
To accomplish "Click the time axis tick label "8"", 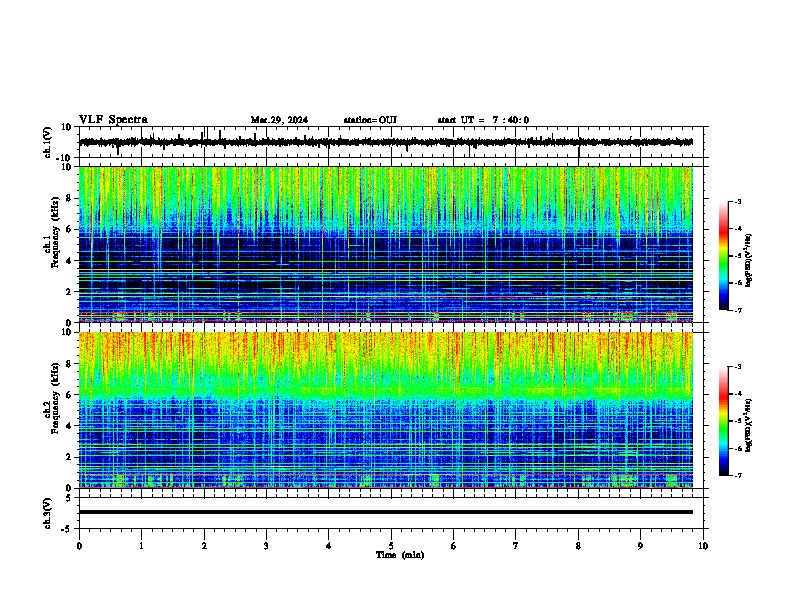I will pyautogui.click(x=578, y=546).
